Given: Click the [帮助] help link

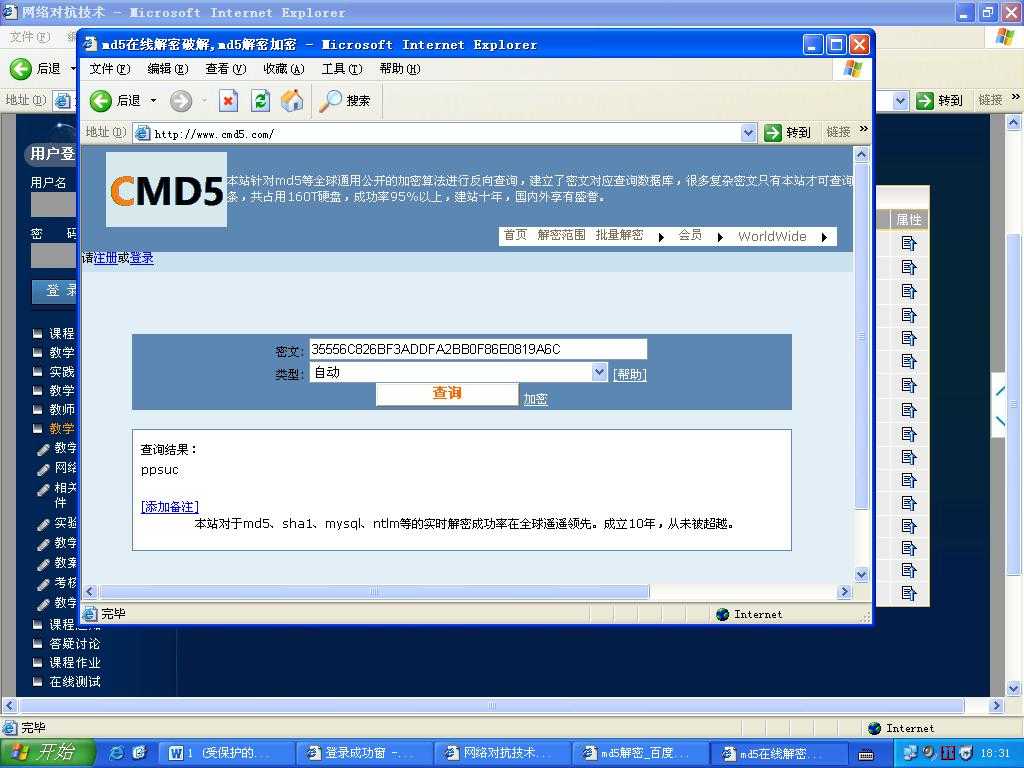Looking at the screenshot, I should (630, 374).
